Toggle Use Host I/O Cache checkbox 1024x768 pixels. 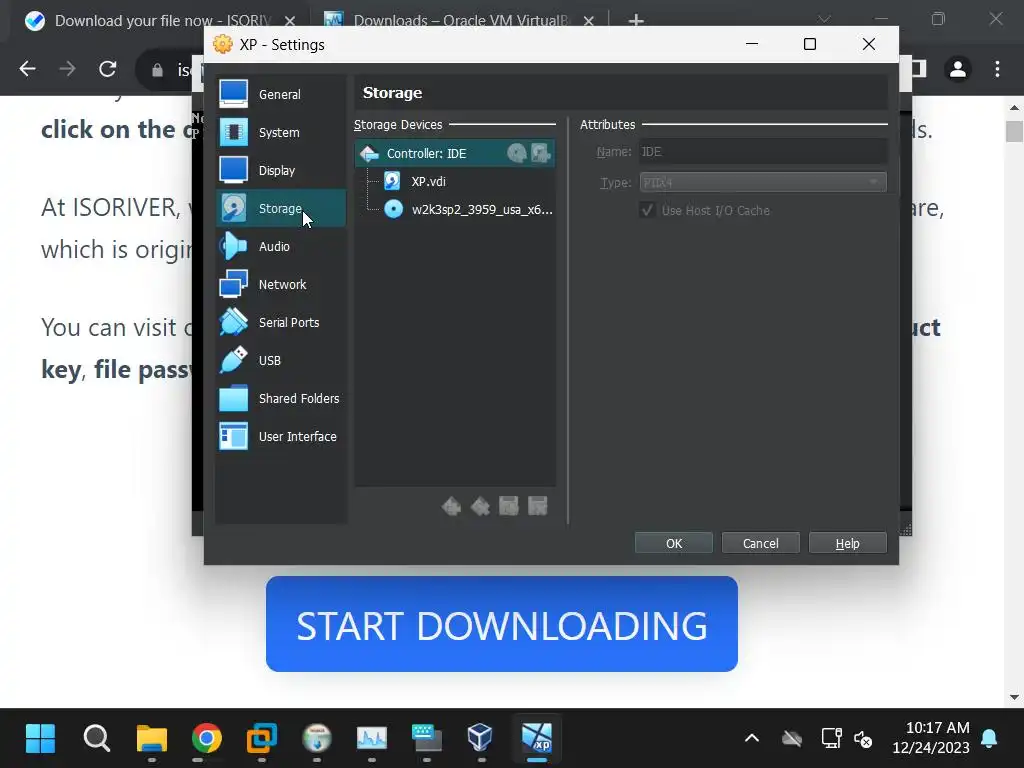(647, 210)
